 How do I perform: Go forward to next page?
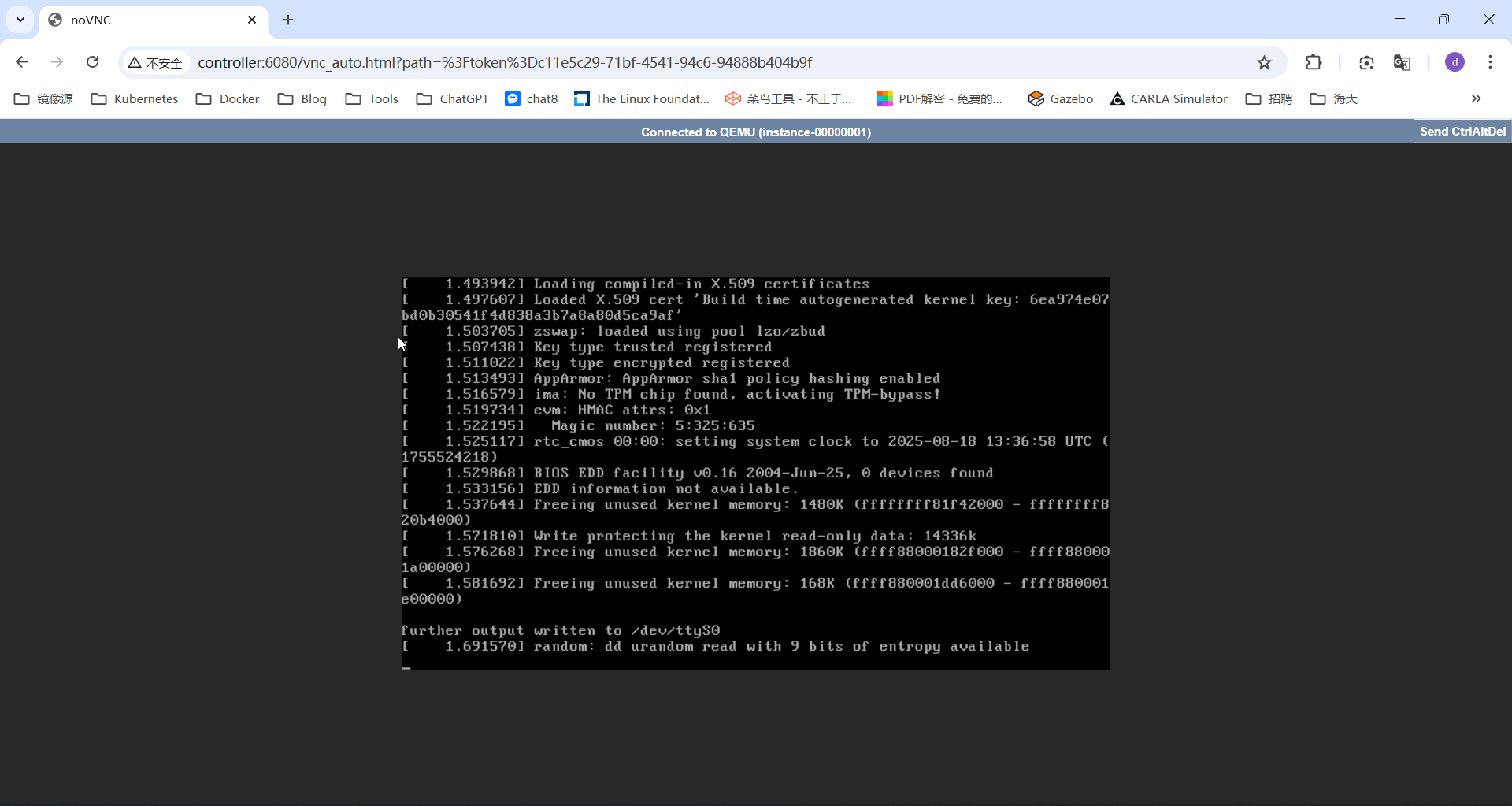pyautogui.click(x=57, y=62)
